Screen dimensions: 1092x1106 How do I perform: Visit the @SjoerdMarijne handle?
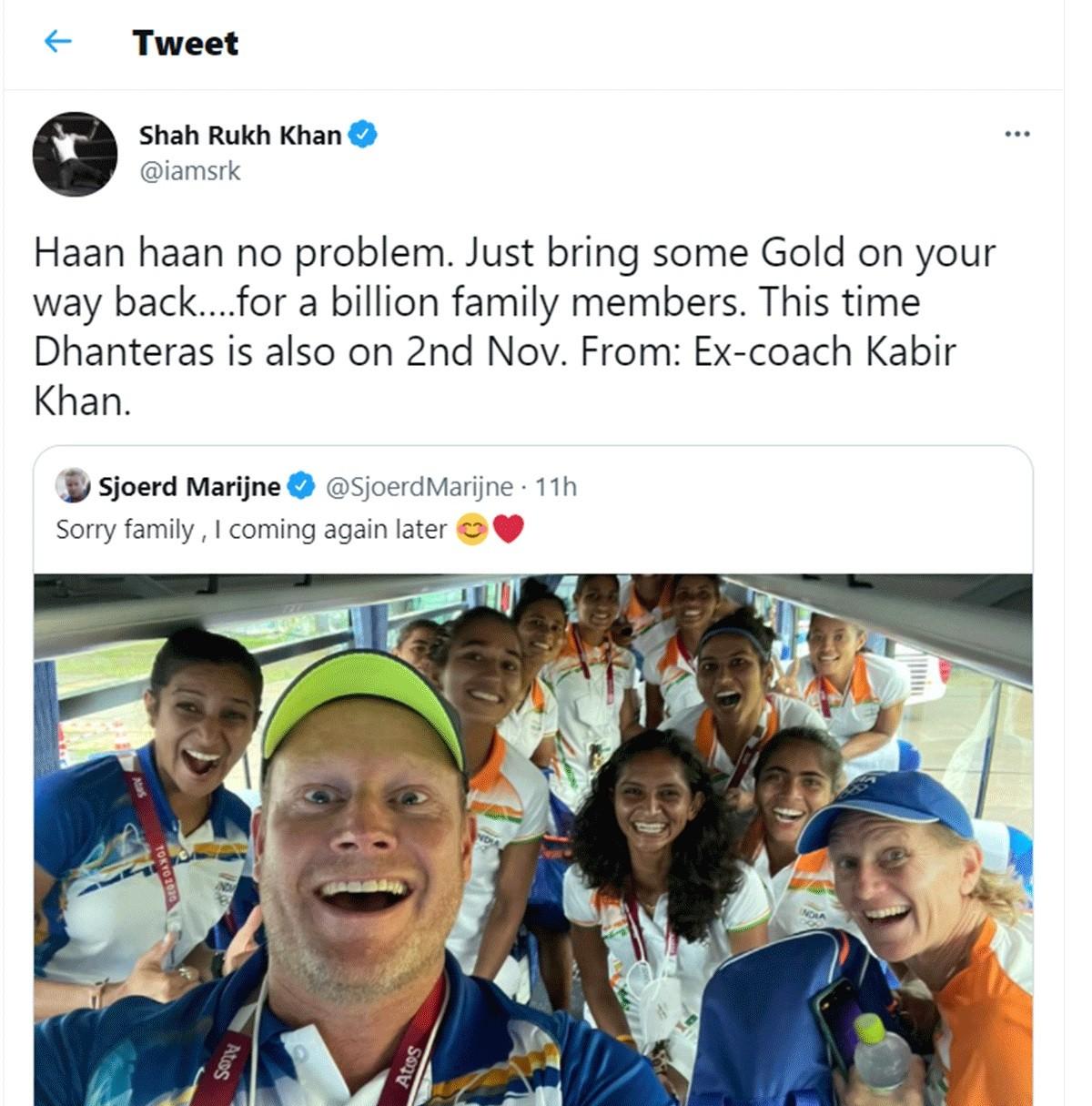420,486
